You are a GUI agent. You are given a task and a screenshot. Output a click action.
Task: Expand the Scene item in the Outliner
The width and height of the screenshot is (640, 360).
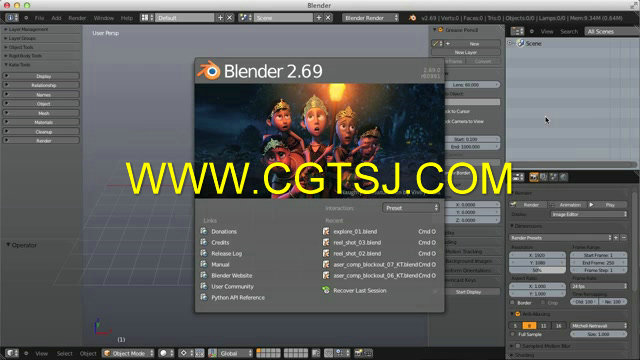(x=510, y=42)
